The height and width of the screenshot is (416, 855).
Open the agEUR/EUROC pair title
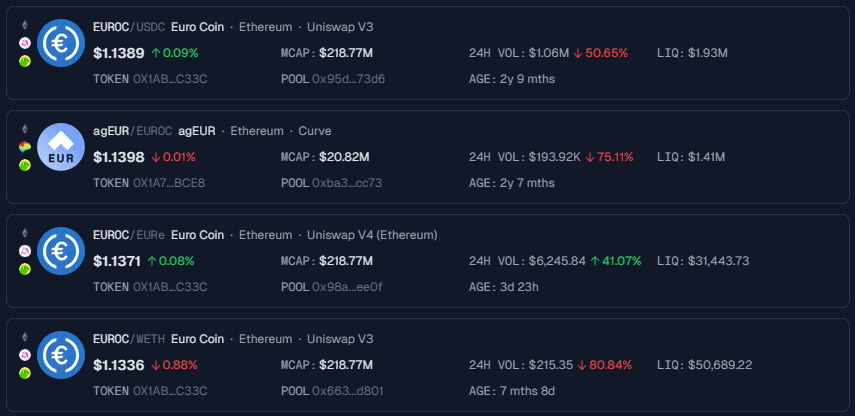pyautogui.click(x=132, y=130)
